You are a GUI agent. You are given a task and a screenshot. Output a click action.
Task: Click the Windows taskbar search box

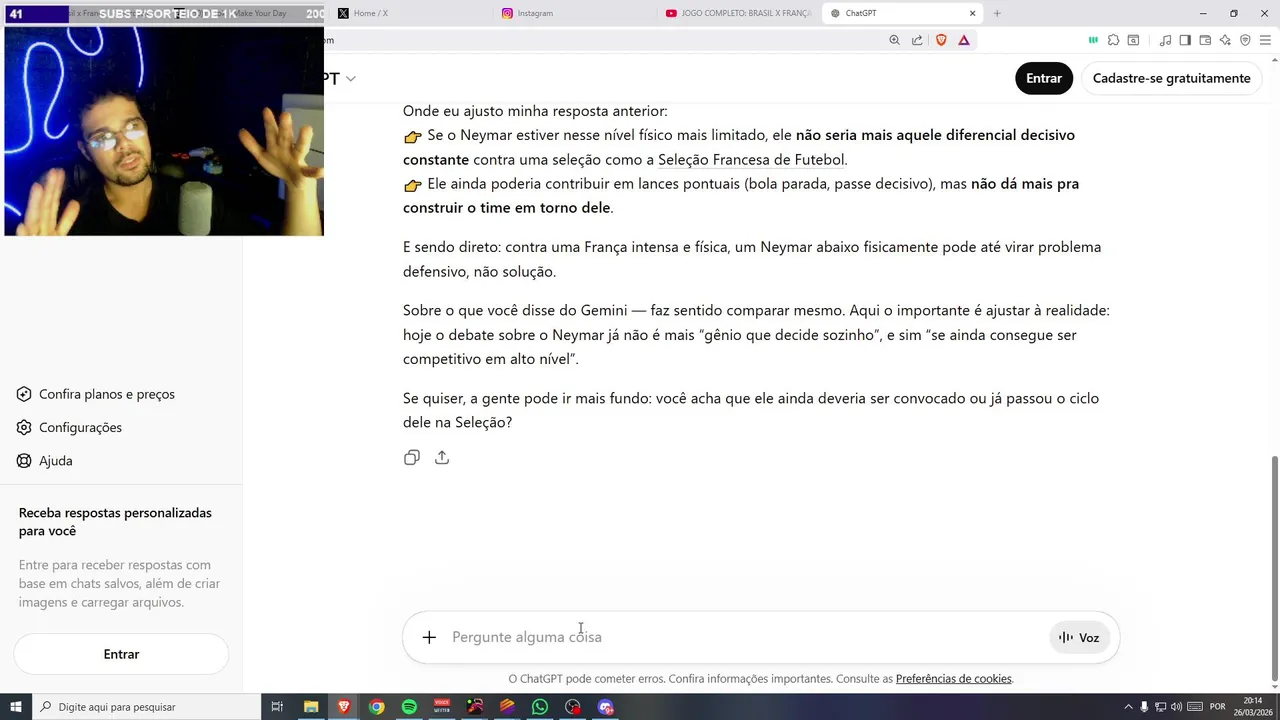[146, 707]
